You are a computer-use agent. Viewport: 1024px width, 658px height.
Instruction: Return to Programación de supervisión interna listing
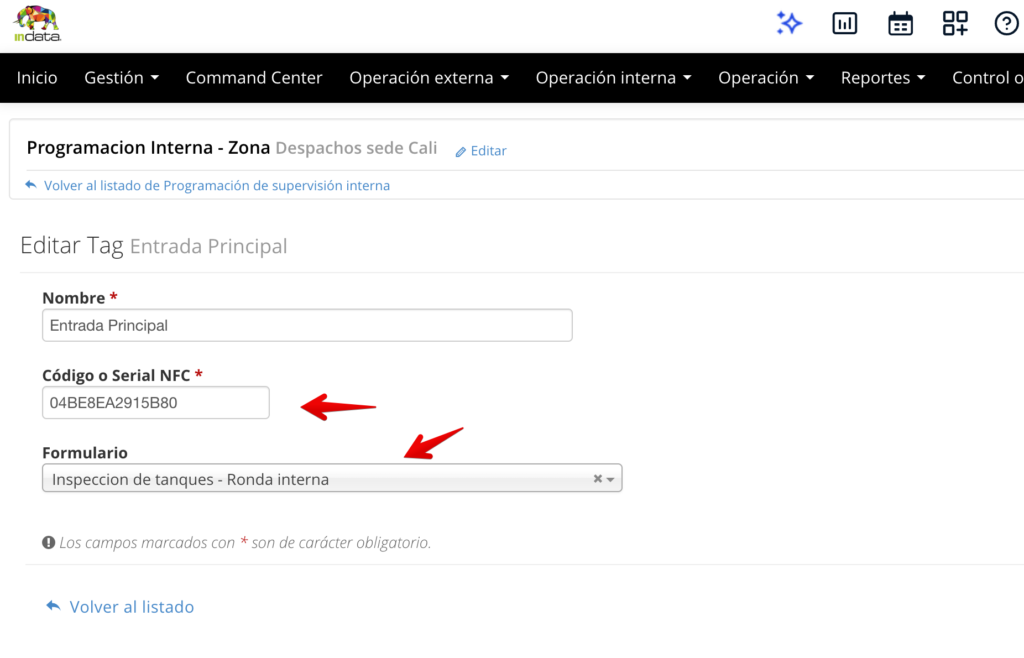click(216, 186)
